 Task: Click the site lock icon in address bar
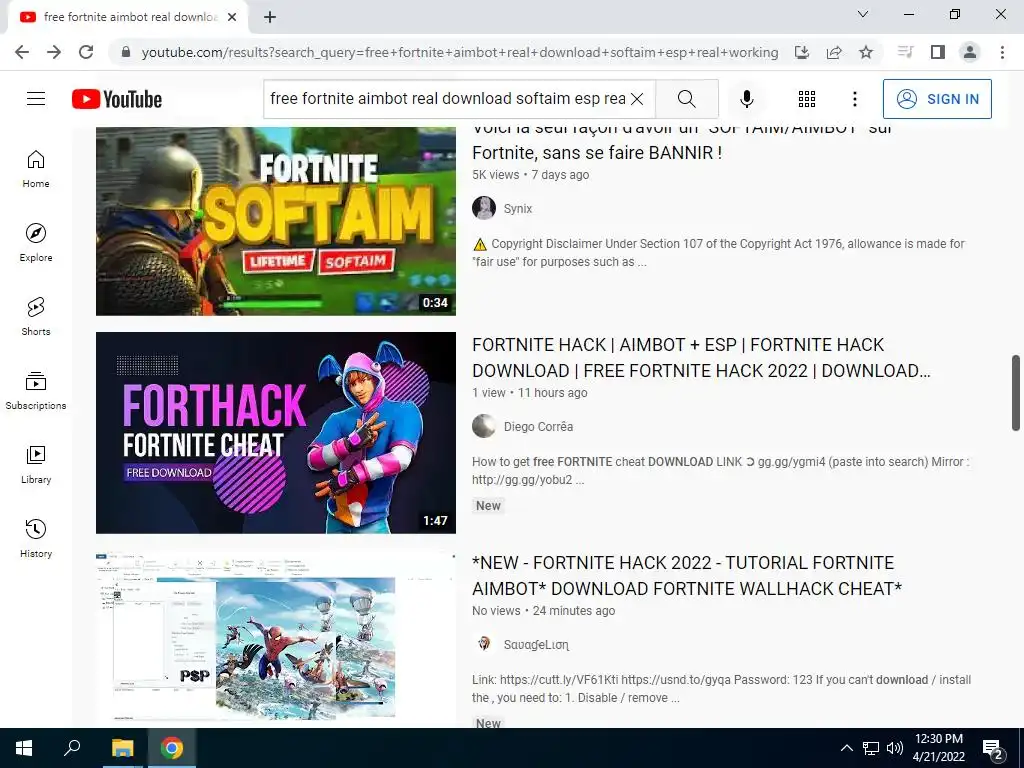click(127, 52)
